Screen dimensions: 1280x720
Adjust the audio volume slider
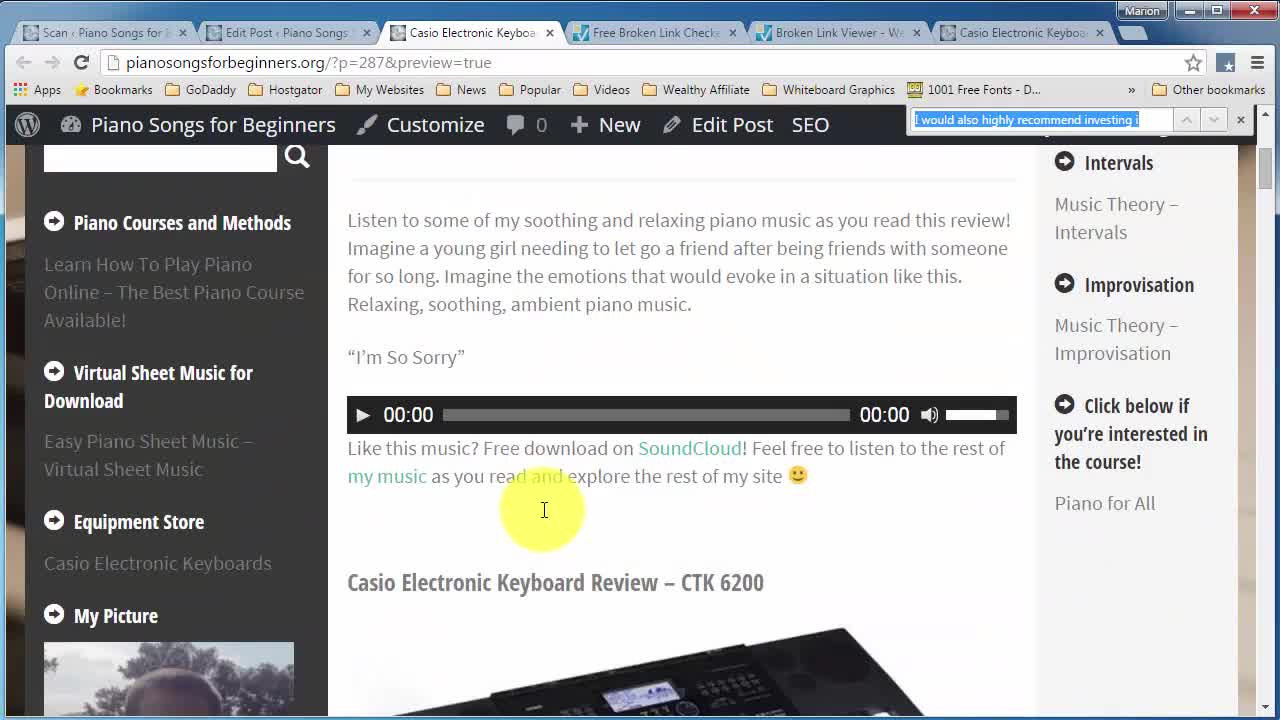pyautogui.click(x=977, y=415)
